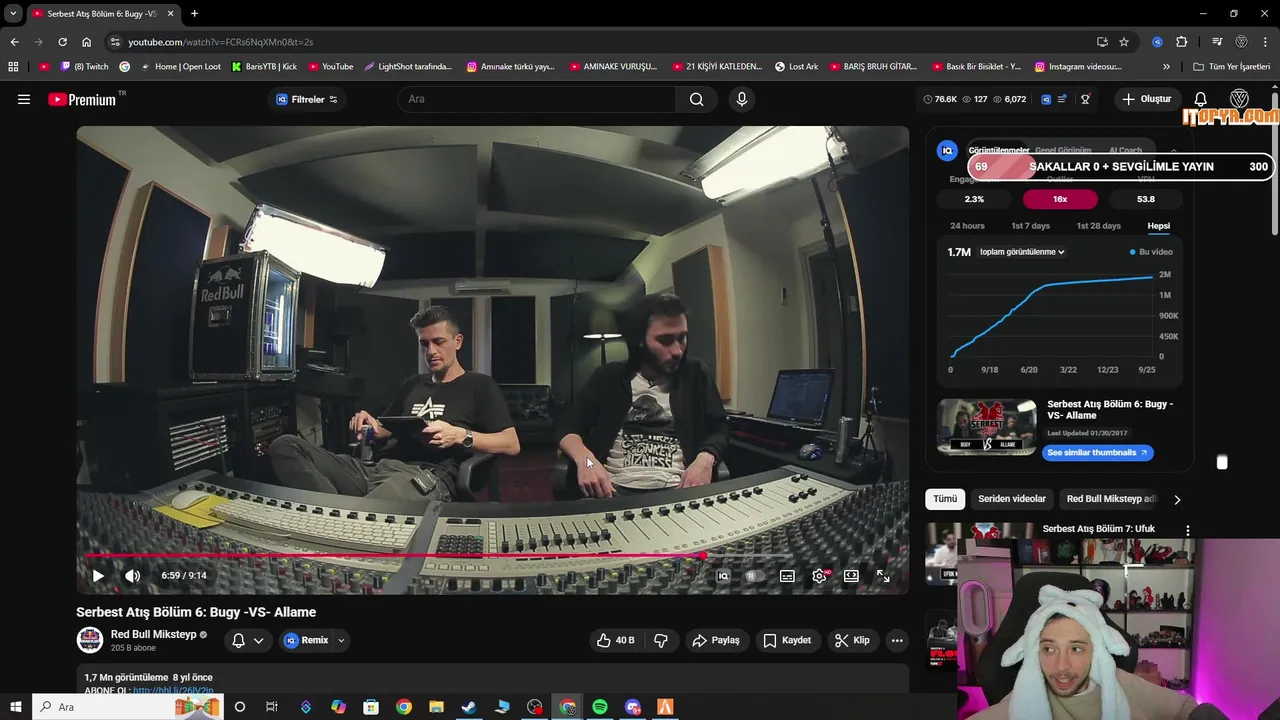The height and width of the screenshot is (720, 1280).
Task: Dislike the video
Action: click(x=661, y=640)
